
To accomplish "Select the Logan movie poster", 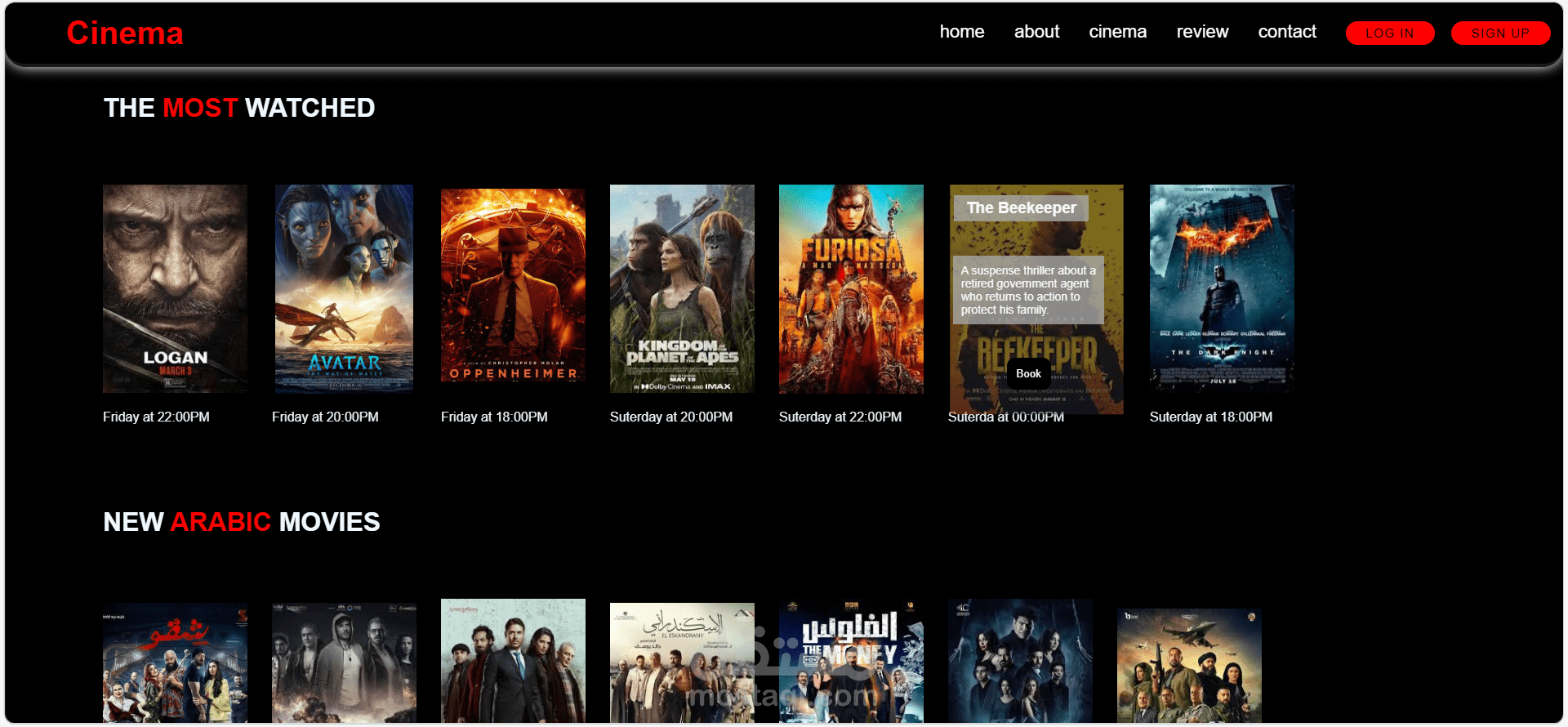I will pos(175,288).
